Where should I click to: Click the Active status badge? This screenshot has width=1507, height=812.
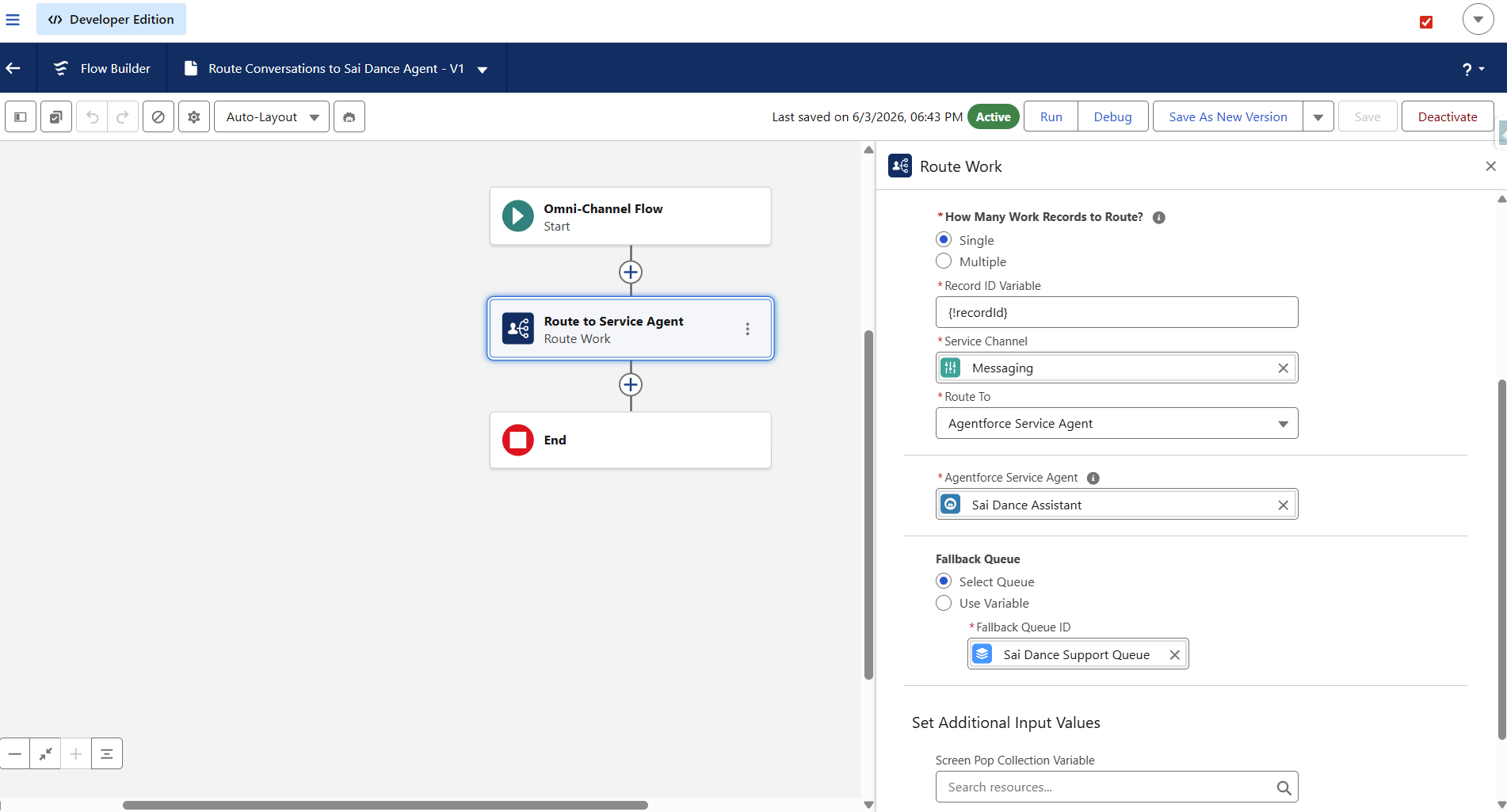tap(993, 116)
